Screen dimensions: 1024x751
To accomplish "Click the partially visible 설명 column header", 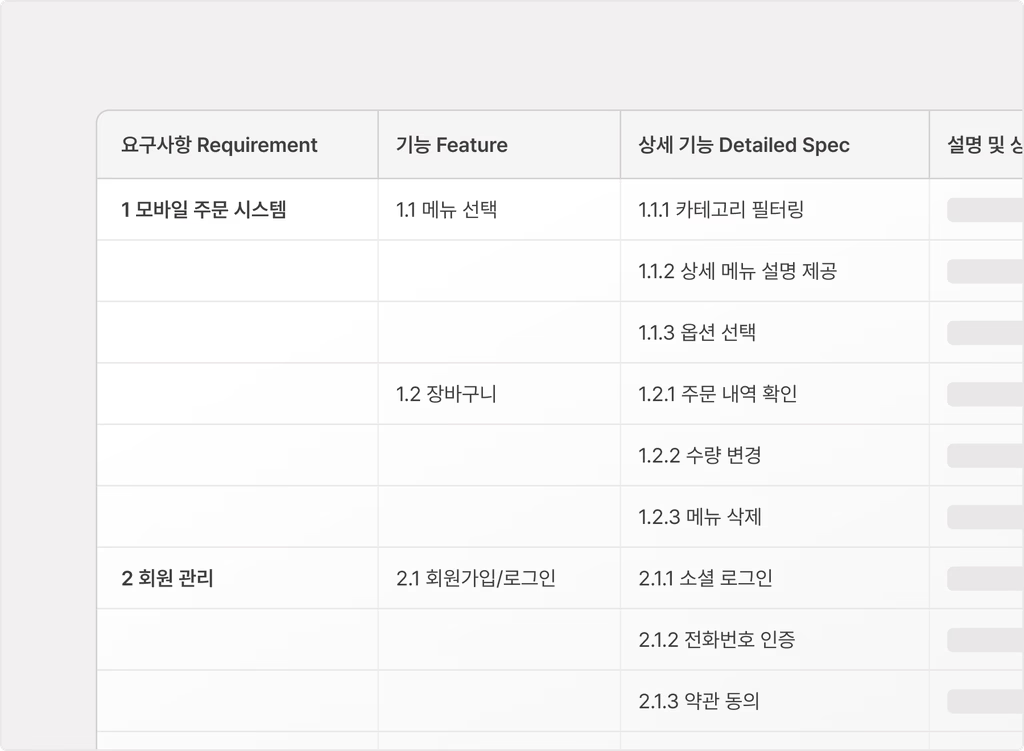I will [977, 145].
